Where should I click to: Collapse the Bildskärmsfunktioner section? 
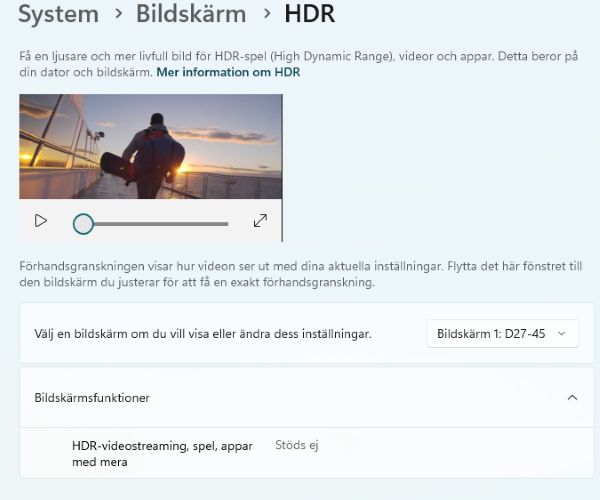point(572,397)
